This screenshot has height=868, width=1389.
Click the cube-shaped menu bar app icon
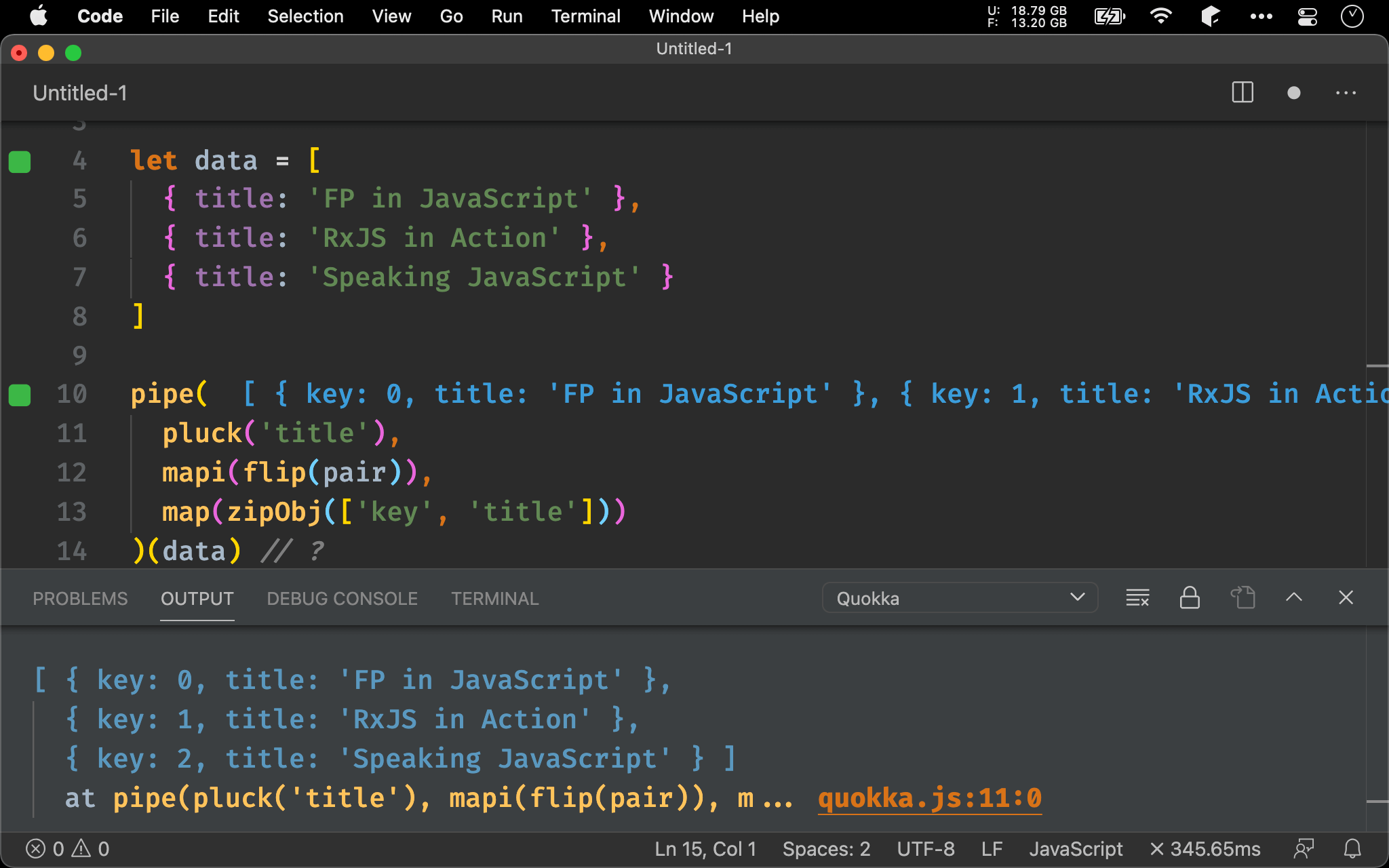(1211, 16)
